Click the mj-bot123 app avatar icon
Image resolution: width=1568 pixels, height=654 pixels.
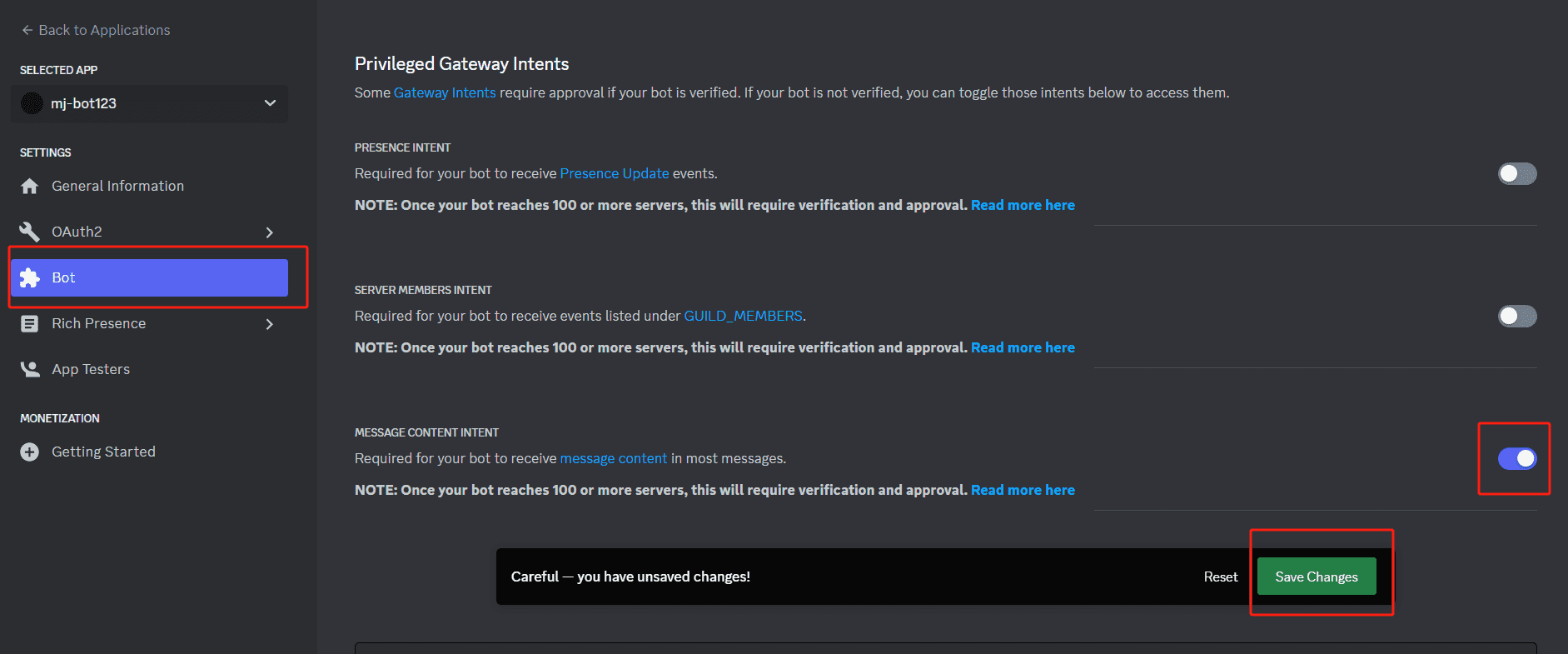[32, 103]
